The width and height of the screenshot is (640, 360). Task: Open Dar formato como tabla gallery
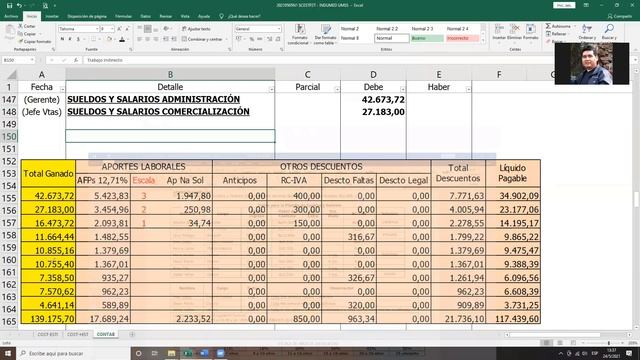pos(325,34)
